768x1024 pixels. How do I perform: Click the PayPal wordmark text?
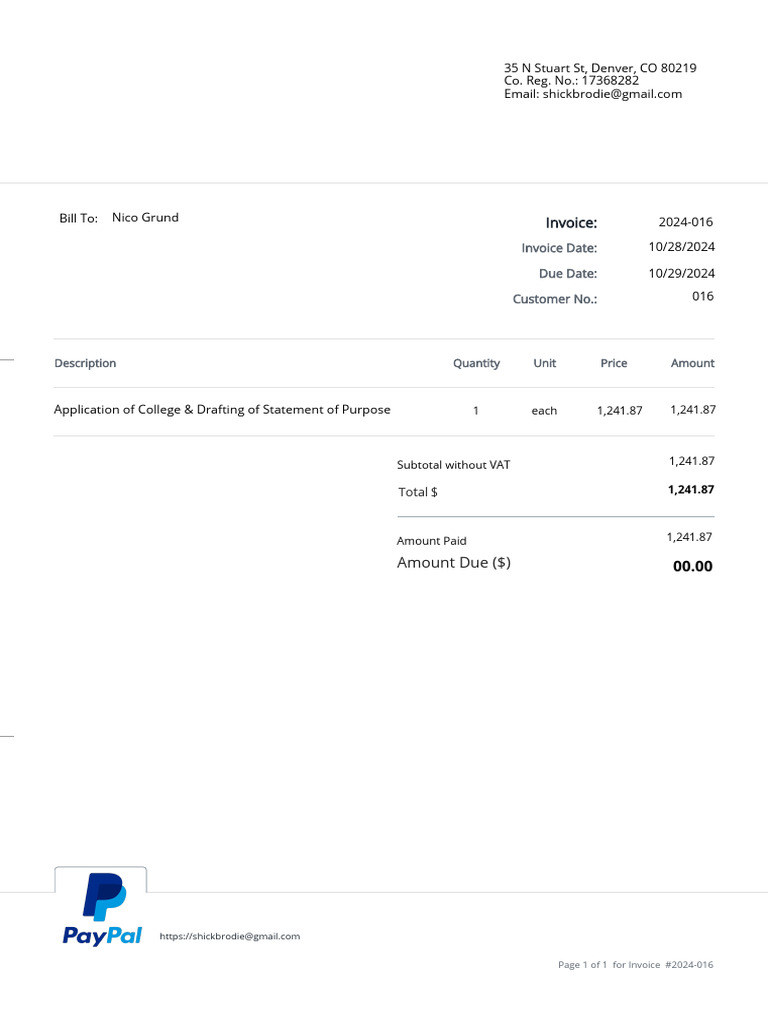102,936
